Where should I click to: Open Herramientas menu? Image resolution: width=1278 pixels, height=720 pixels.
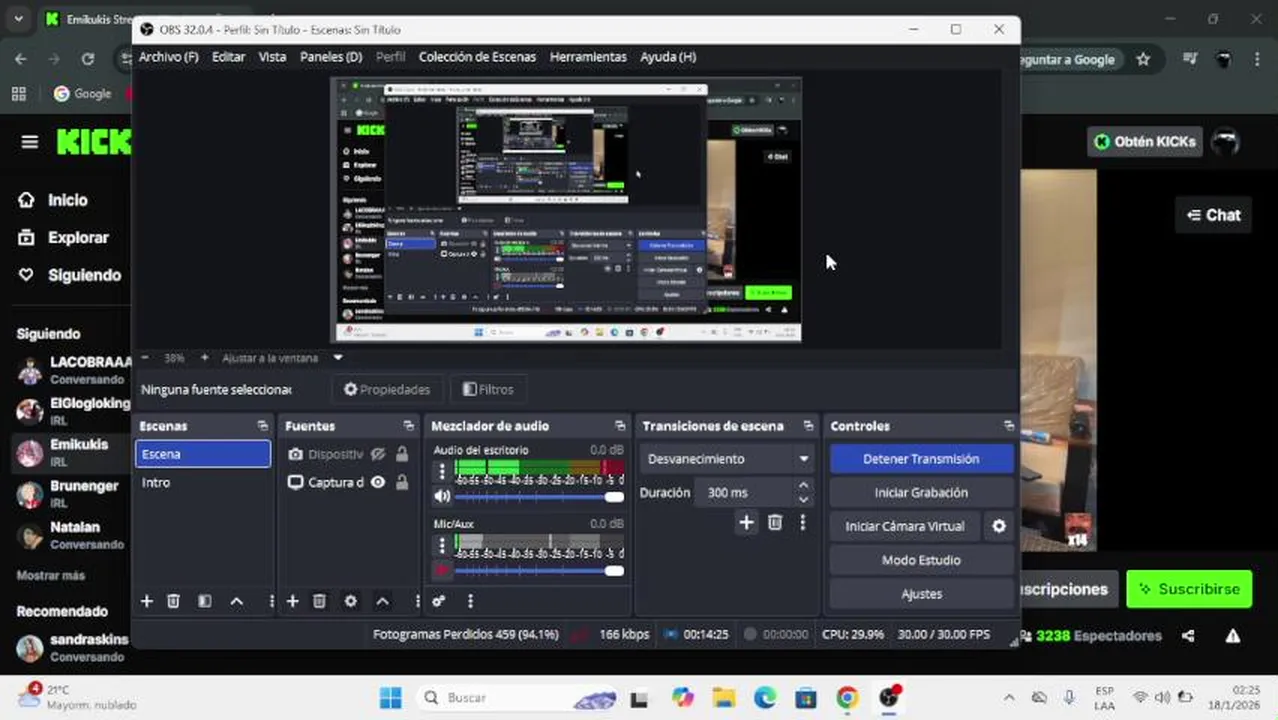(588, 57)
